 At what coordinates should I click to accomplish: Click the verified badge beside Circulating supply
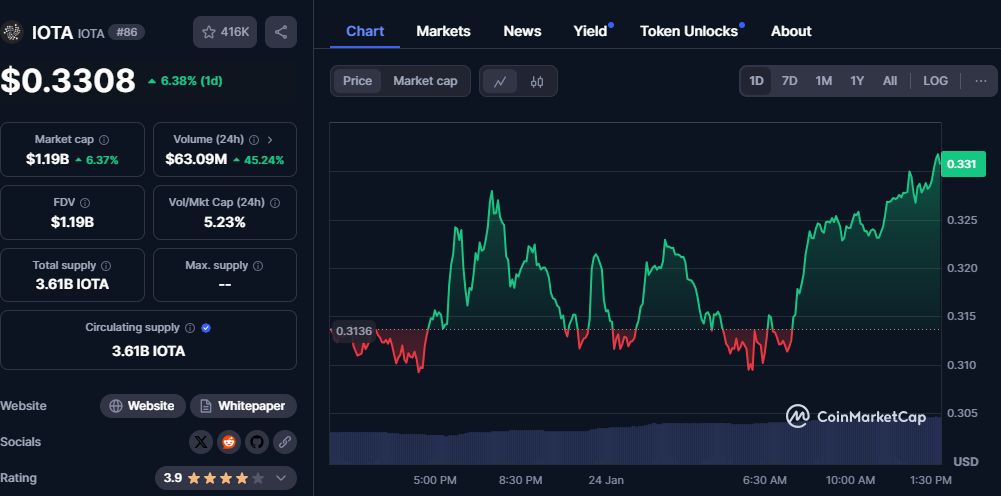[x=206, y=327]
